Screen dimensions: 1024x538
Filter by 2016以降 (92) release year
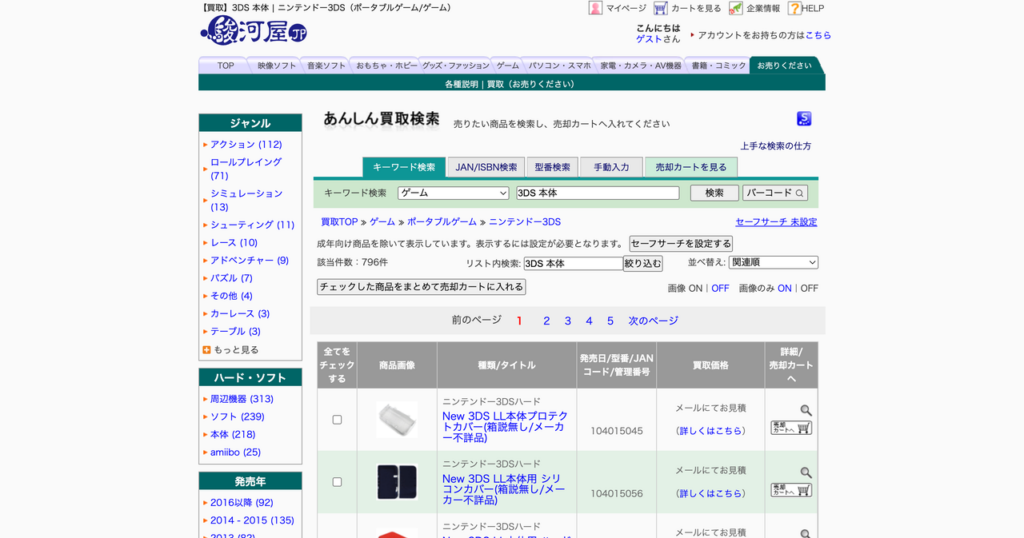pos(242,503)
